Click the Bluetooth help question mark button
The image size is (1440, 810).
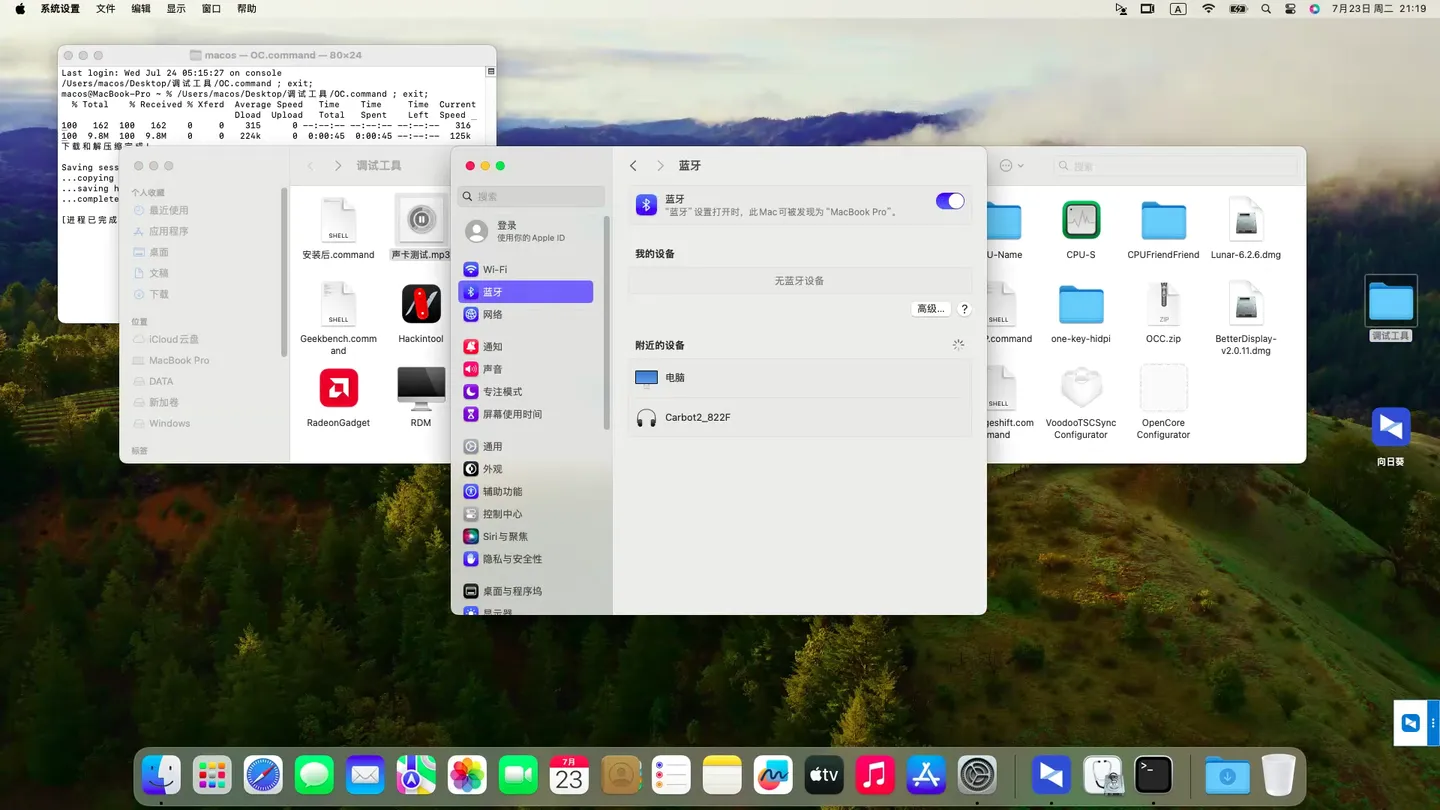click(963, 308)
